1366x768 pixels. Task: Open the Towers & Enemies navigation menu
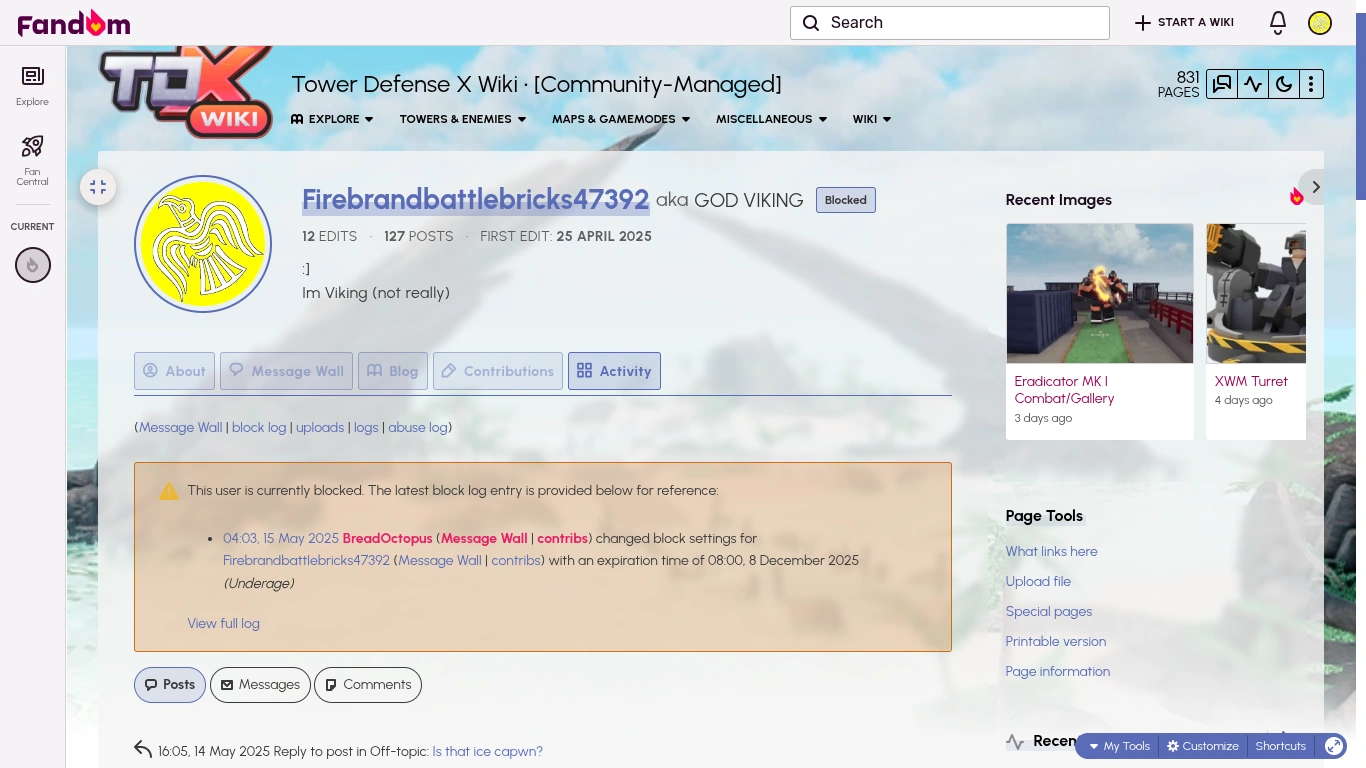pos(462,119)
